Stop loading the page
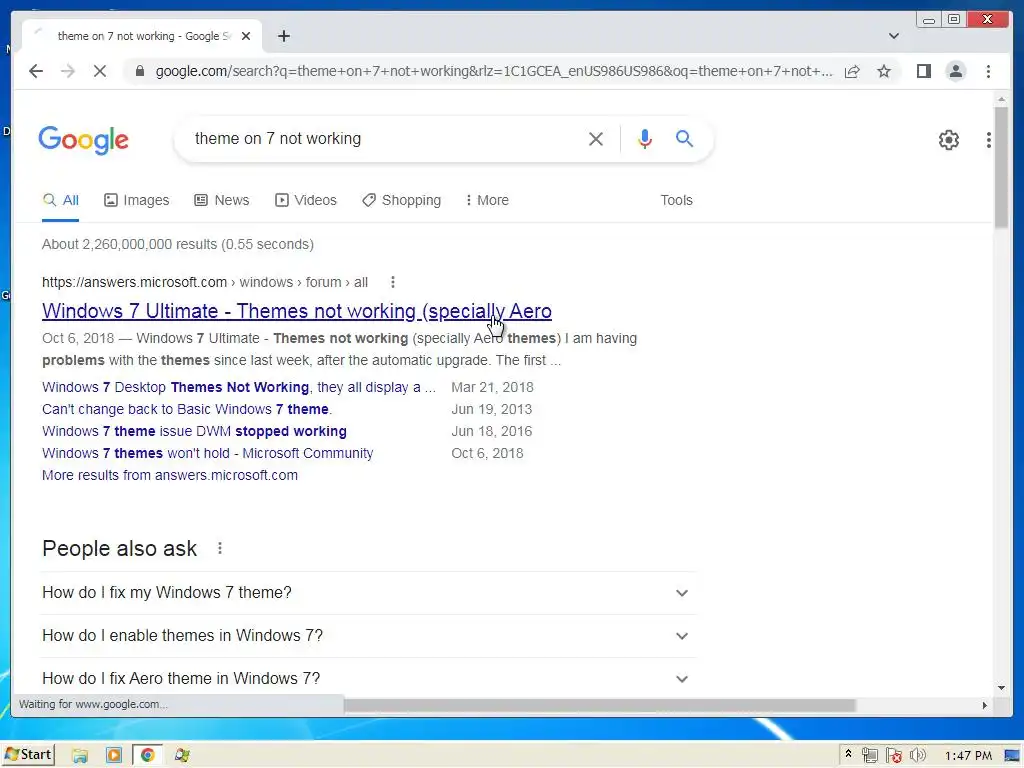The image size is (1024, 768). click(100, 71)
